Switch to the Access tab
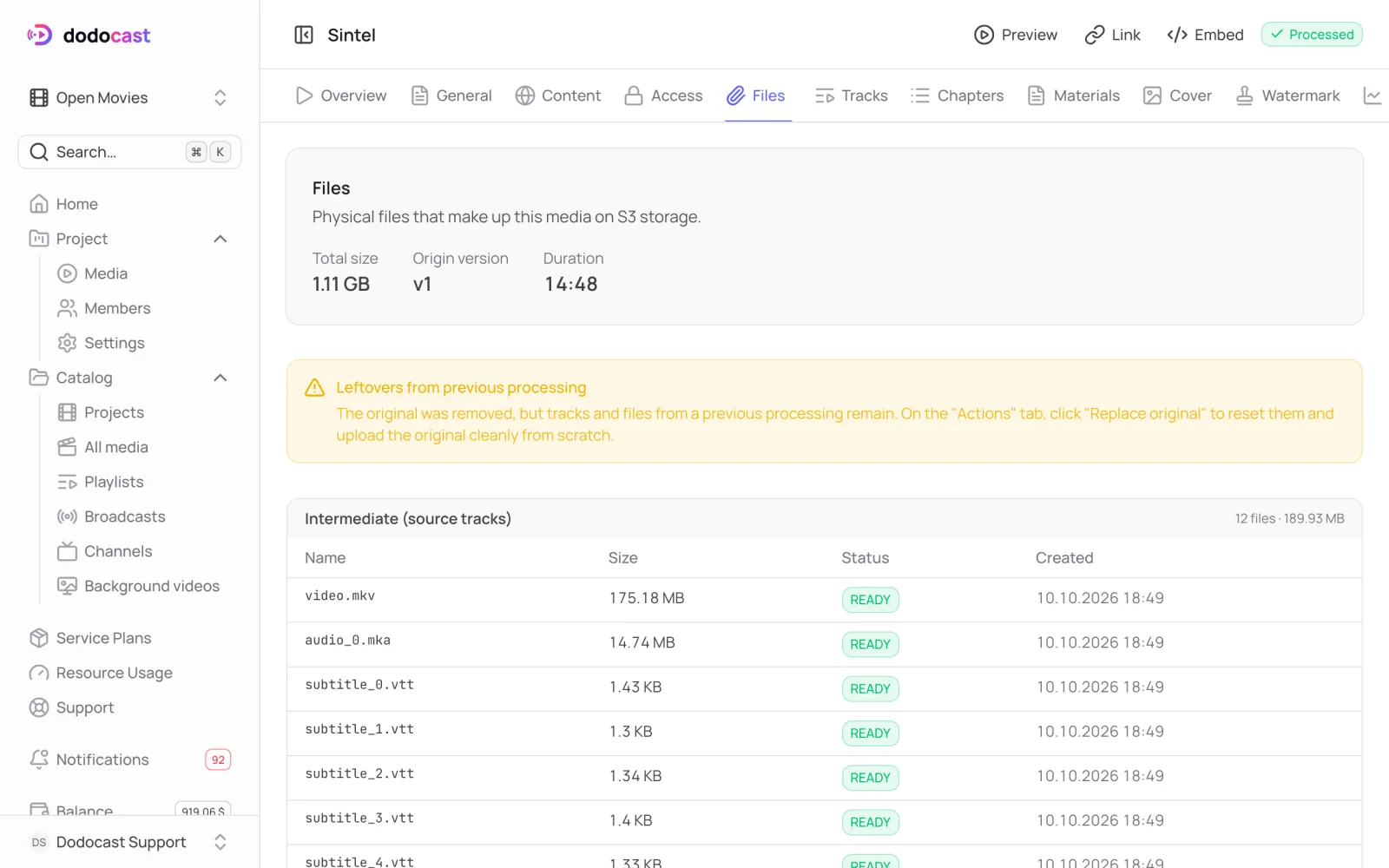 tap(664, 95)
